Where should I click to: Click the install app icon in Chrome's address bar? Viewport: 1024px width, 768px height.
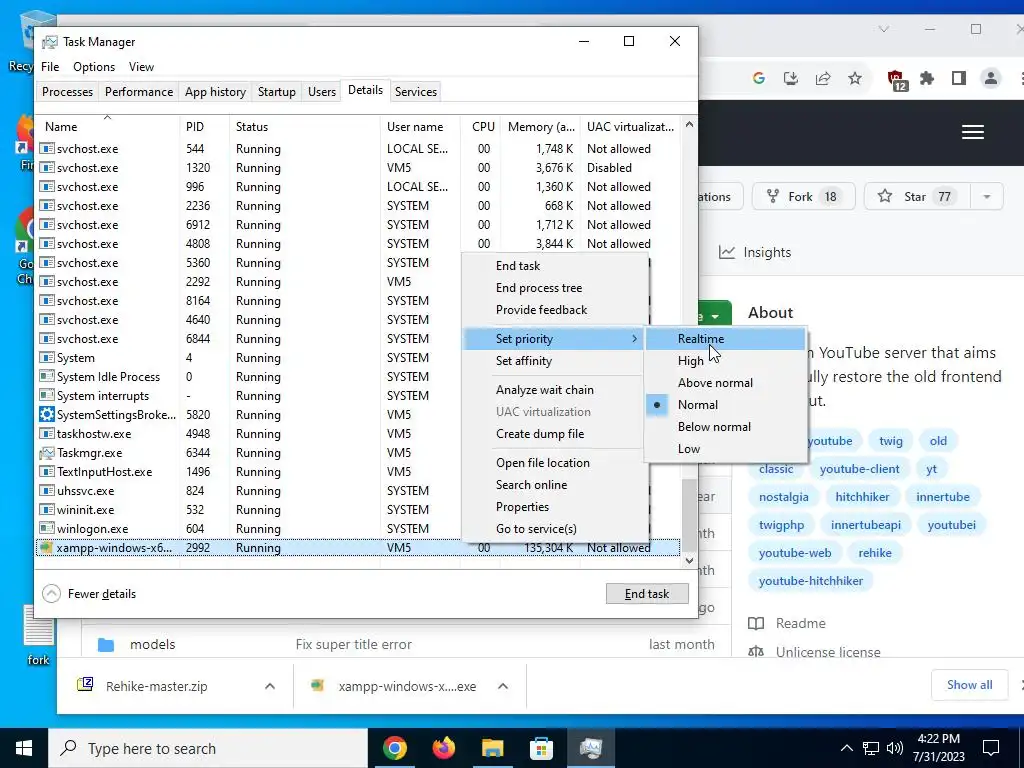click(x=791, y=78)
